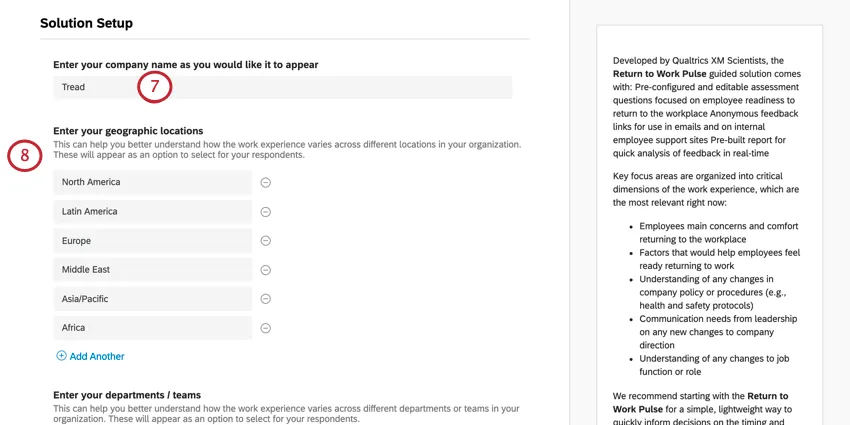The height and width of the screenshot is (425, 850).
Task: Click the plus icon beside Add Another
Action: pyautogui.click(x=61, y=356)
